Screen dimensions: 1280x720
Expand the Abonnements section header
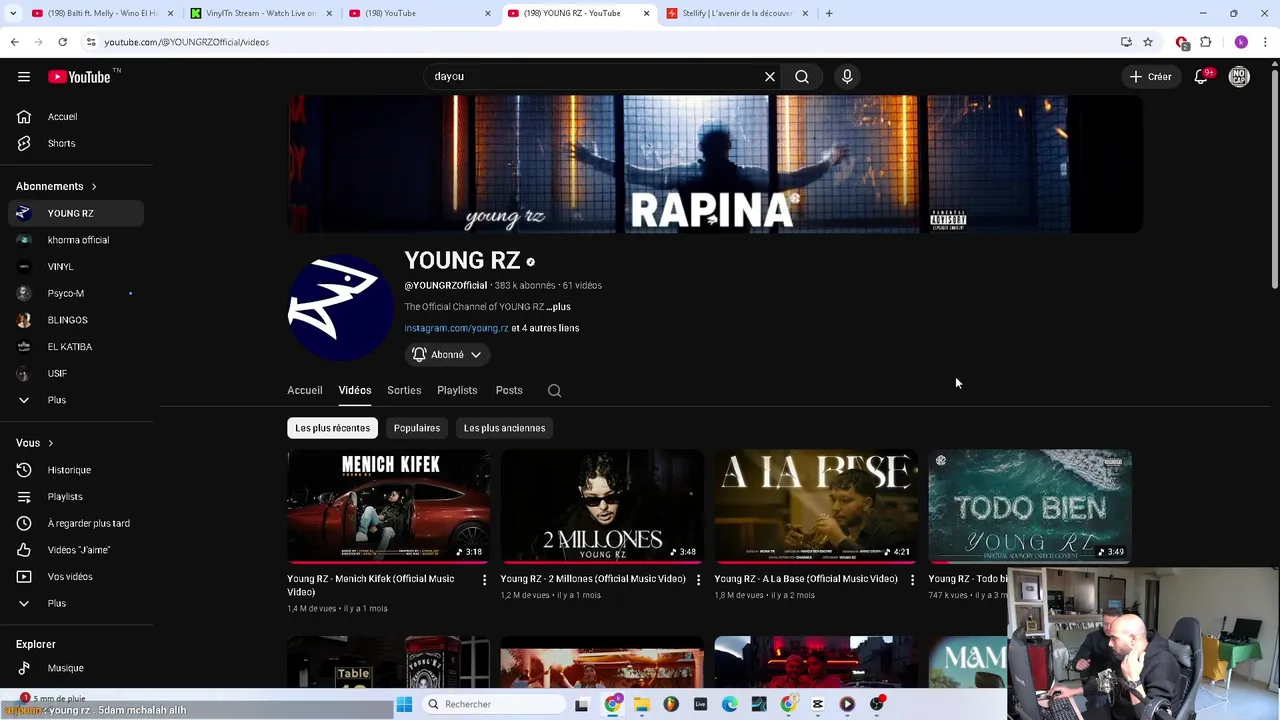(57, 186)
